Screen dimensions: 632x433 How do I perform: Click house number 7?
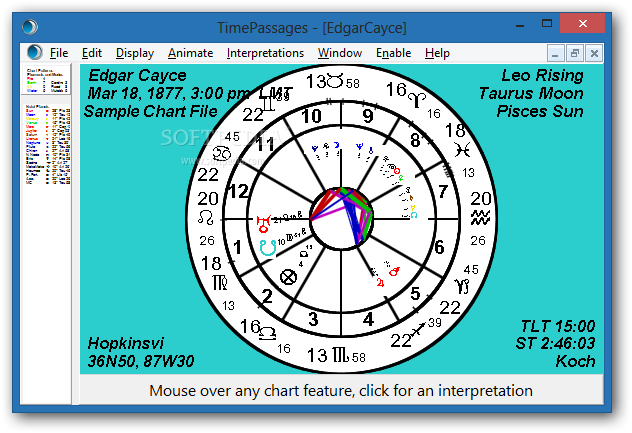(x=443, y=191)
